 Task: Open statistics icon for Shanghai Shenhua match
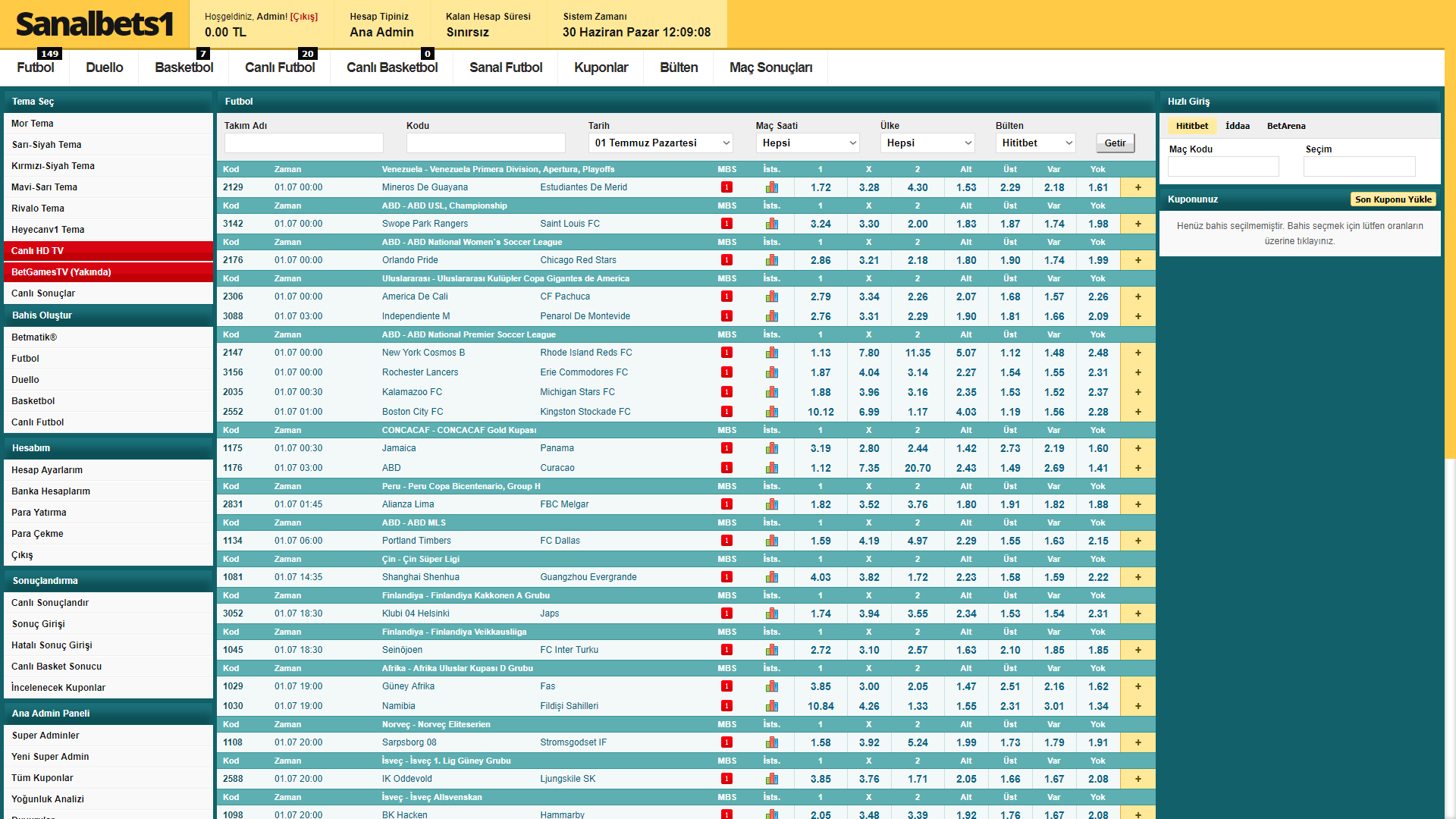(772, 577)
